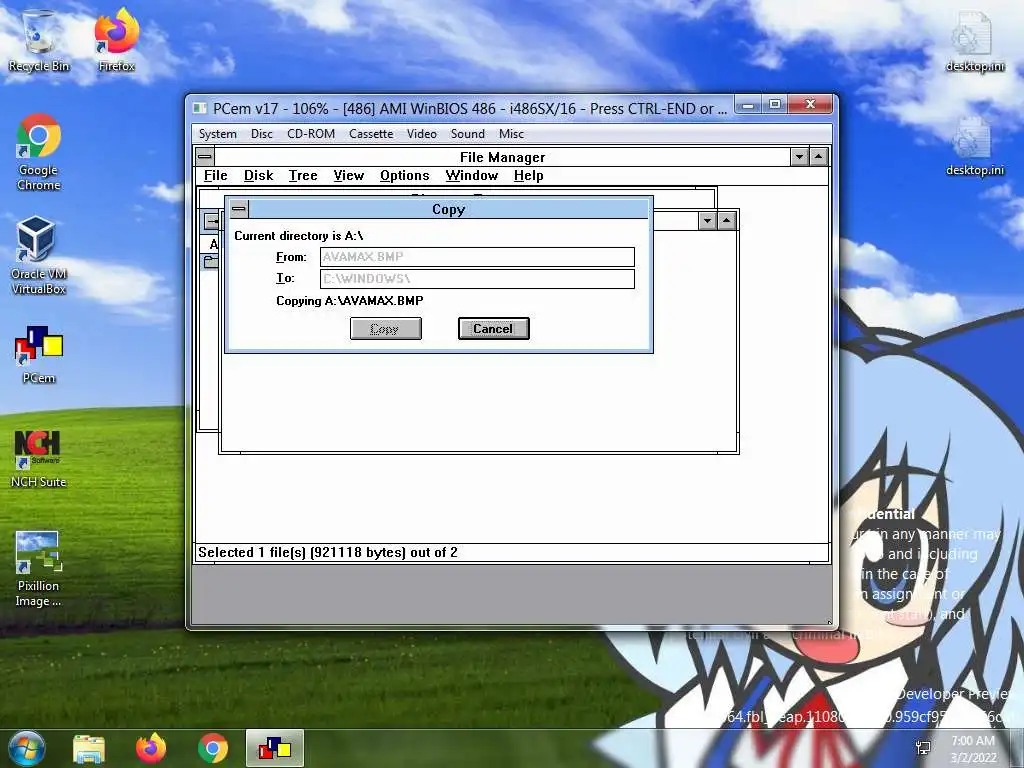Click the PCem window title icon

(x=200, y=108)
